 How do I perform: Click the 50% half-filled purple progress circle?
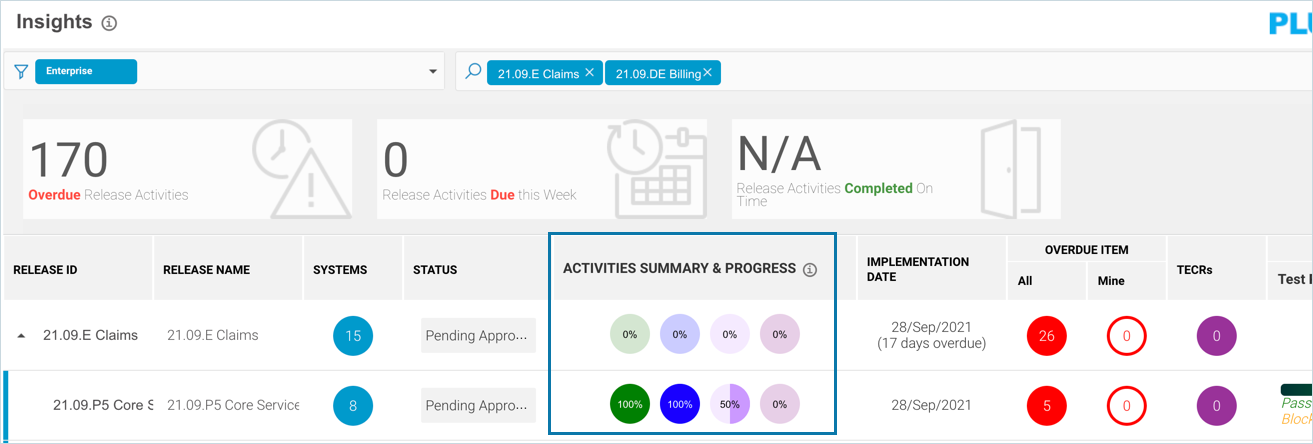(x=729, y=405)
